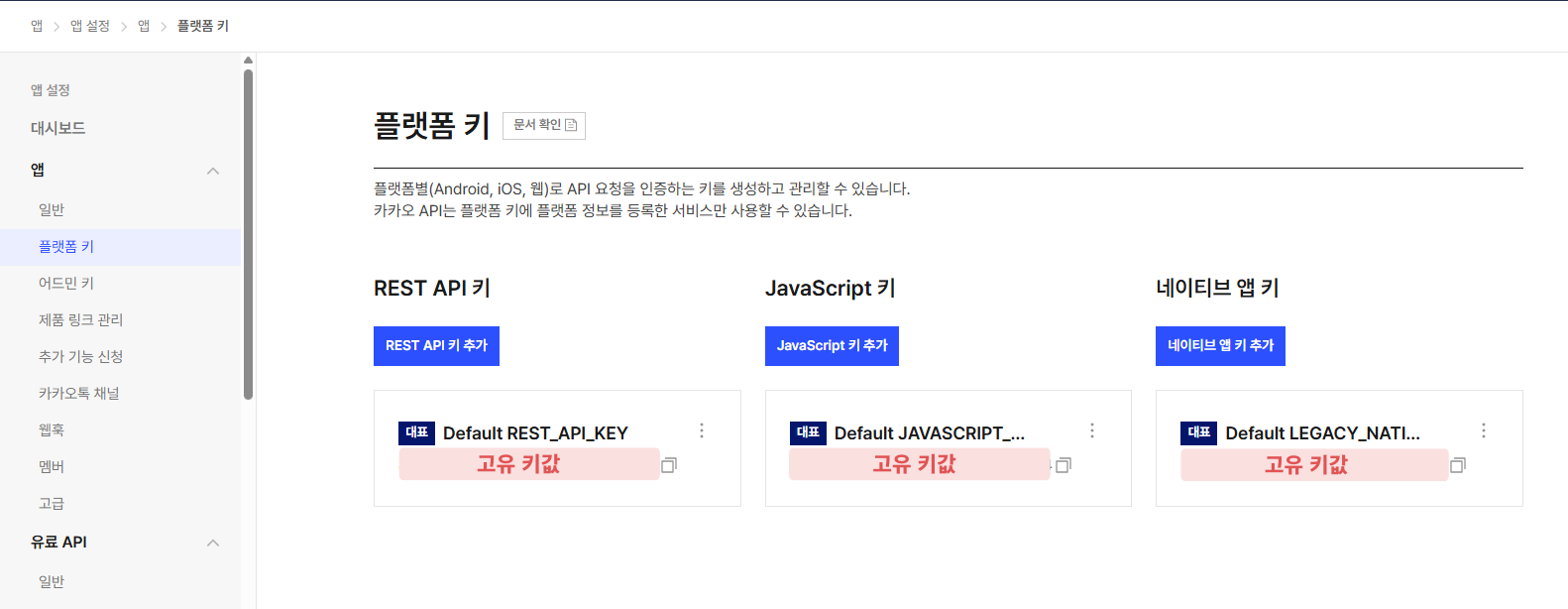Open more options for Default LEGACY_NATI key
1568x609 pixels.
pos(1484,430)
